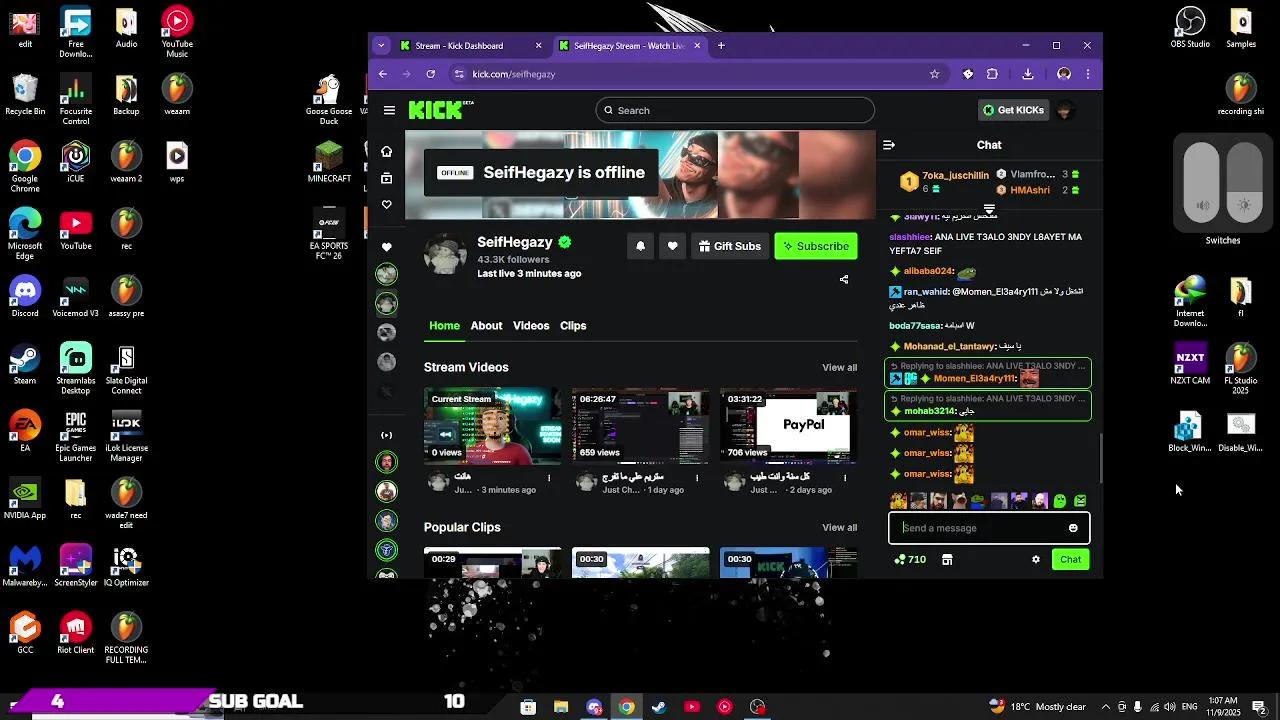Click the slashhiee username in chat
This screenshot has height=720, width=1280.
point(910,237)
